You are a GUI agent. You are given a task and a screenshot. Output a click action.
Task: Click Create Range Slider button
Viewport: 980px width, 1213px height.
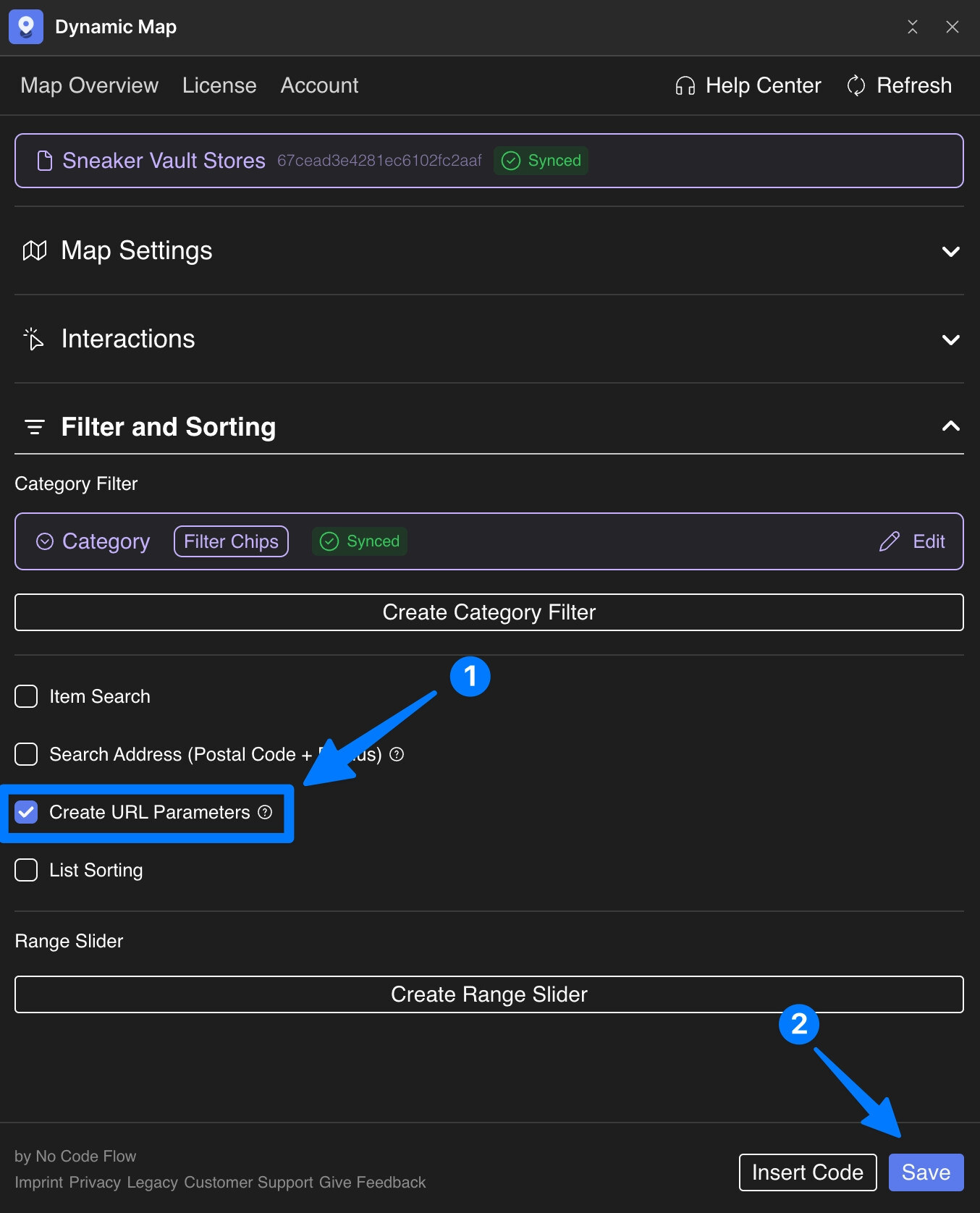(x=489, y=994)
